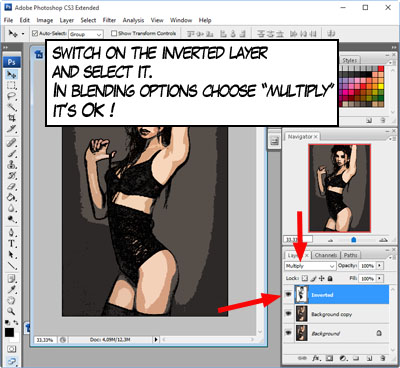Pick the red swatch in Swatches panel
400x368 pixels.
[381, 69]
